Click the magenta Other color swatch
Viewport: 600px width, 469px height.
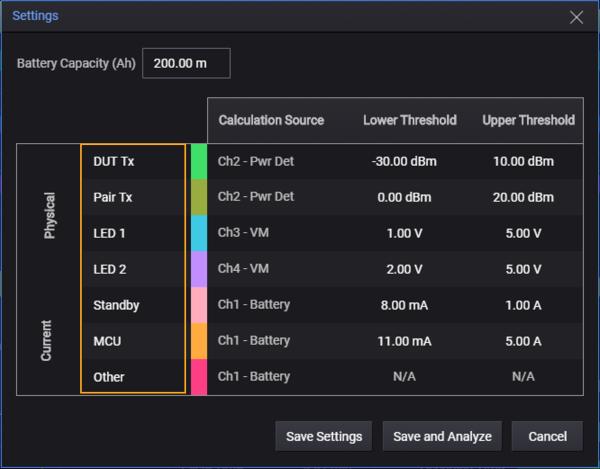(x=199, y=377)
